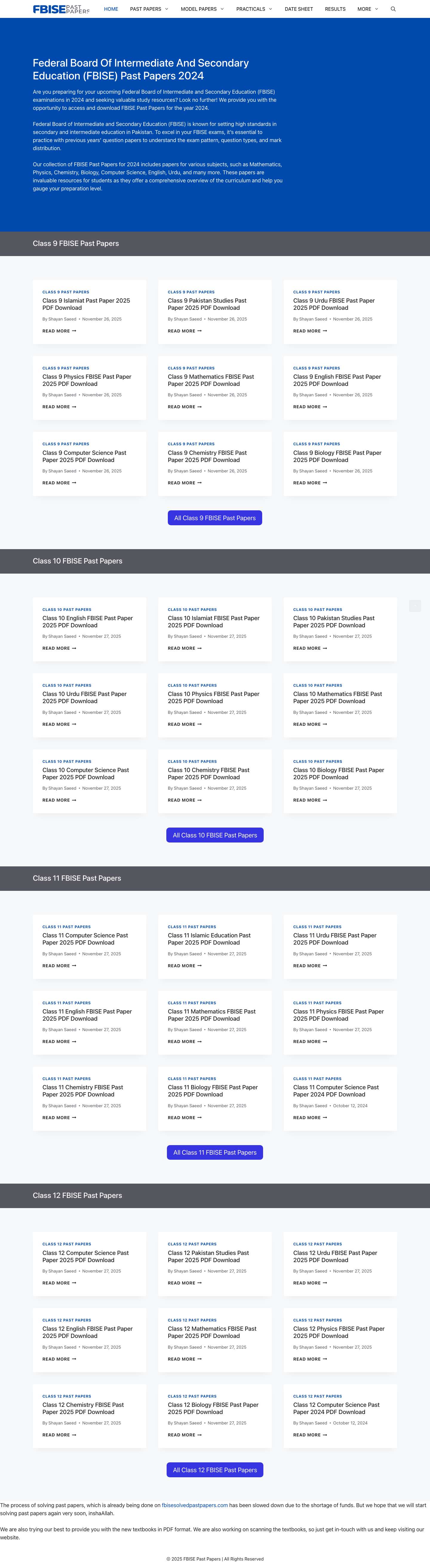
Task: Open Class 11 English FBISE Past Paper title
Action: 87,1015
